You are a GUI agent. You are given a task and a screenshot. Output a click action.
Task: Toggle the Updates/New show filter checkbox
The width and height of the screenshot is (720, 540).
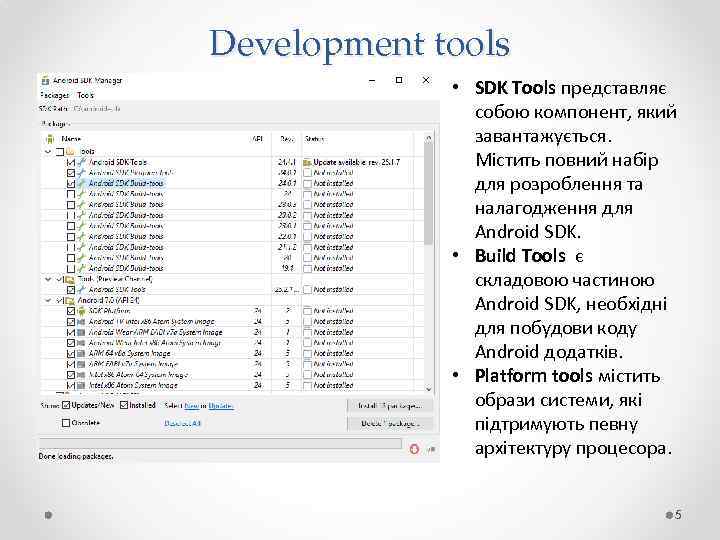pos(66,405)
